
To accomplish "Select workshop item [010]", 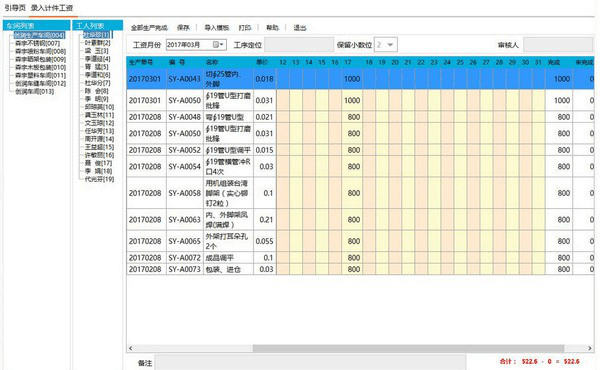I will click(40, 67).
